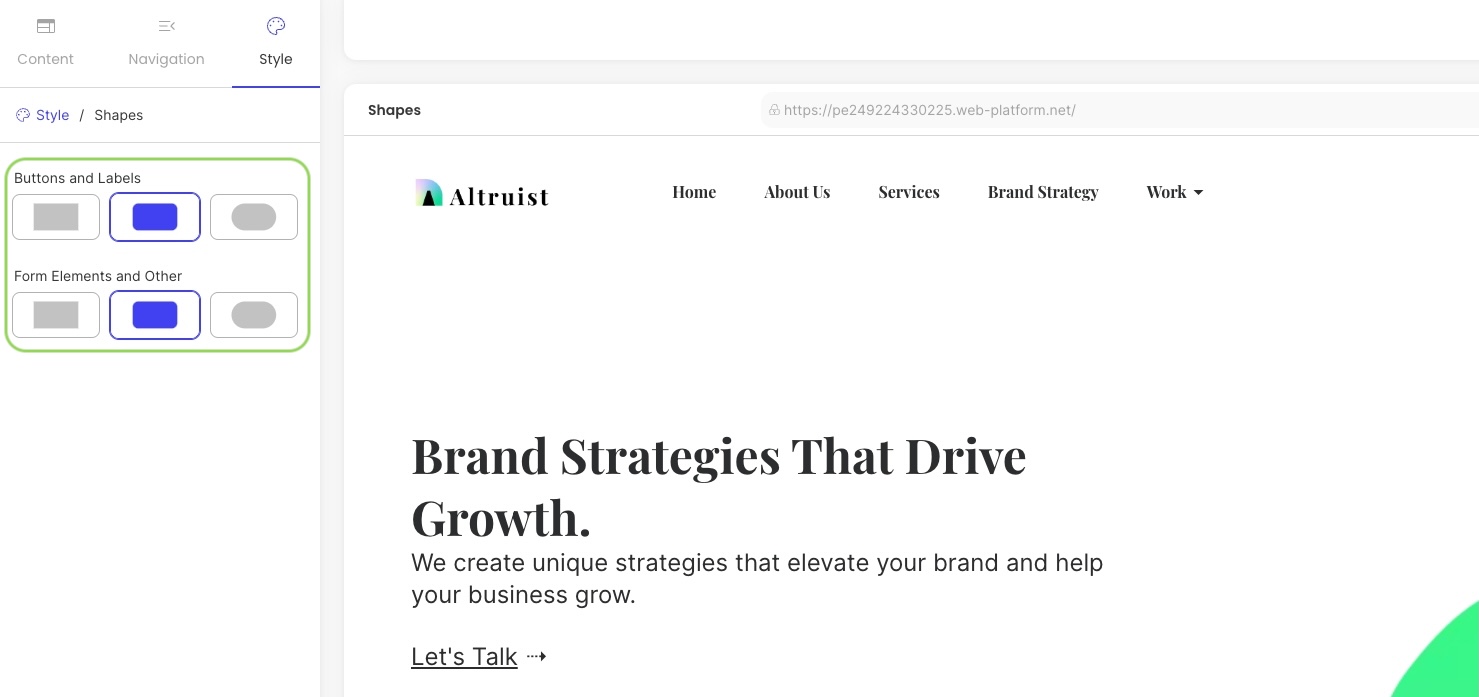The width and height of the screenshot is (1479, 697).
Task: Click the preview URL address field
Action: (x=1120, y=110)
